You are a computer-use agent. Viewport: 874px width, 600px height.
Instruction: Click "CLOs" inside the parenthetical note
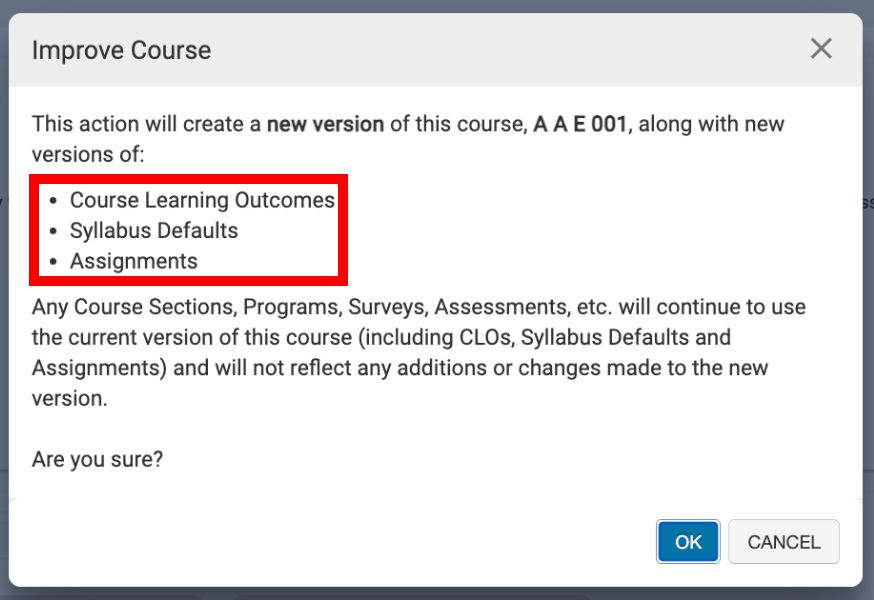coord(480,337)
